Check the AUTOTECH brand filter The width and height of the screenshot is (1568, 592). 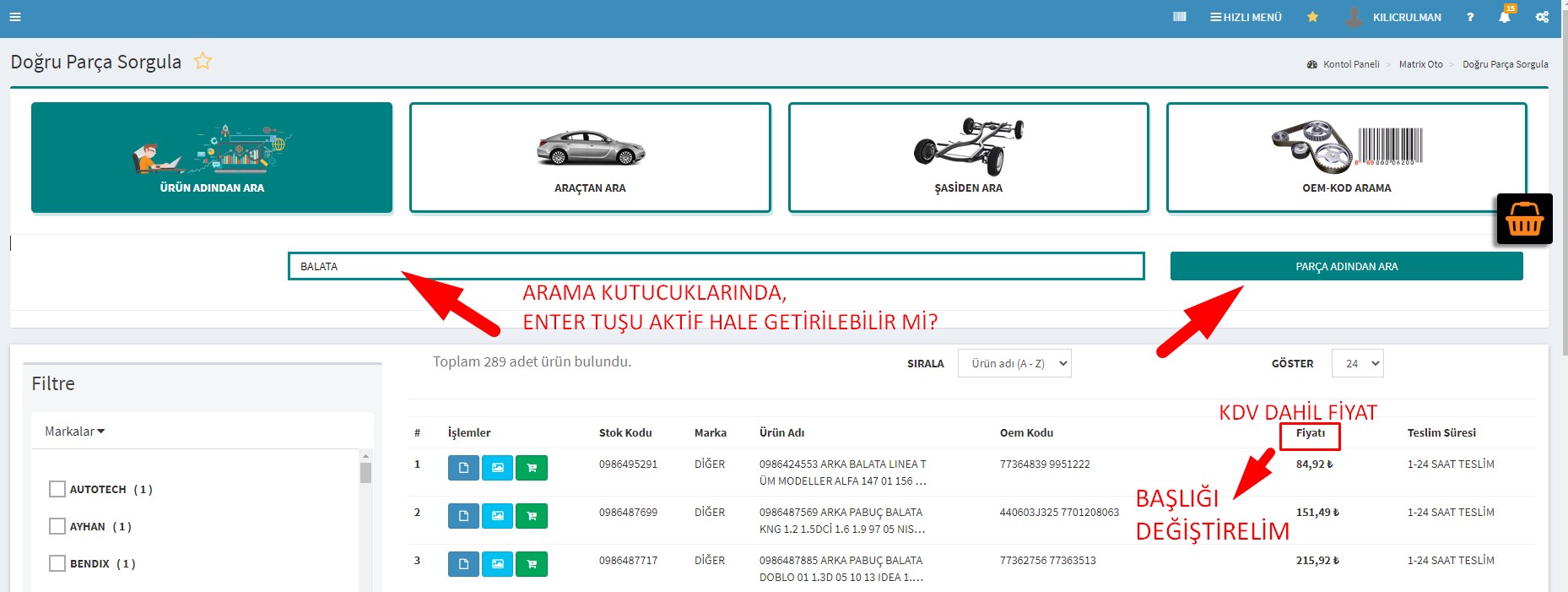57,489
